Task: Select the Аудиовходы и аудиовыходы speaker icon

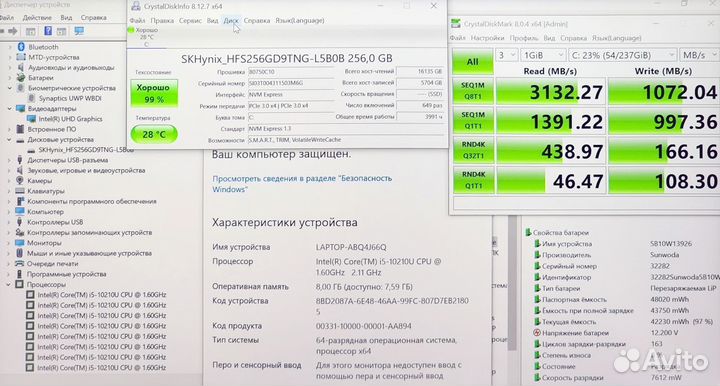Action: pos(21,67)
